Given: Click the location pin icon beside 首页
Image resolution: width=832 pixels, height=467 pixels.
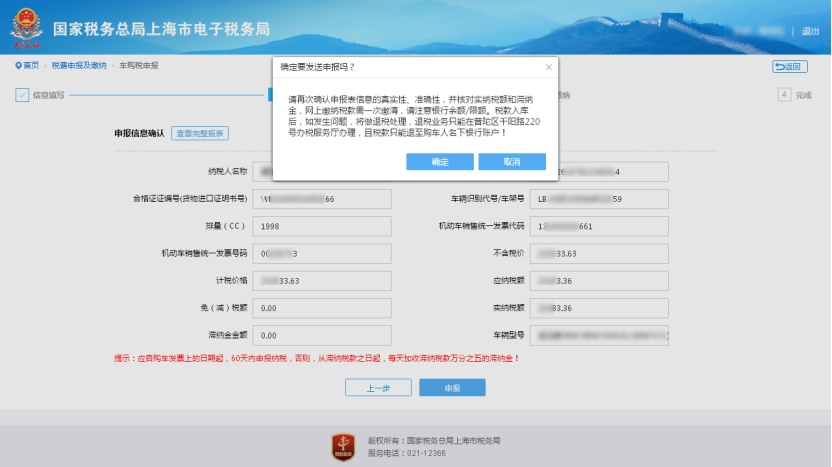Looking at the screenshot, I should (19, 65).
